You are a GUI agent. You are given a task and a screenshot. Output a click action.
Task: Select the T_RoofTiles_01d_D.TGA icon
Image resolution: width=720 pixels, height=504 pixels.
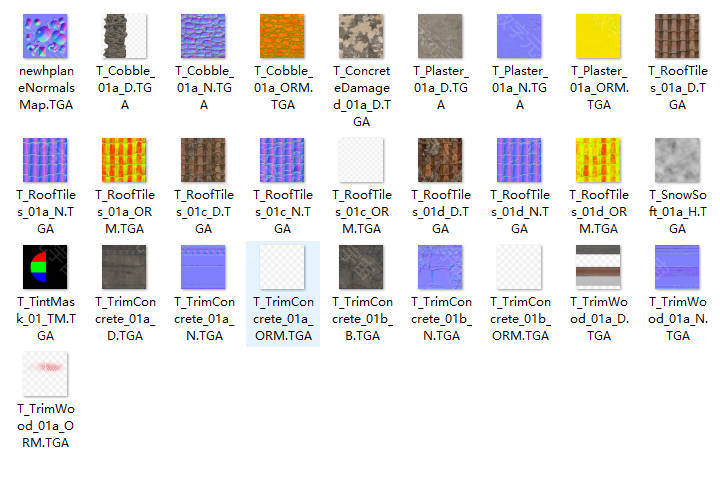coord(440,160)
